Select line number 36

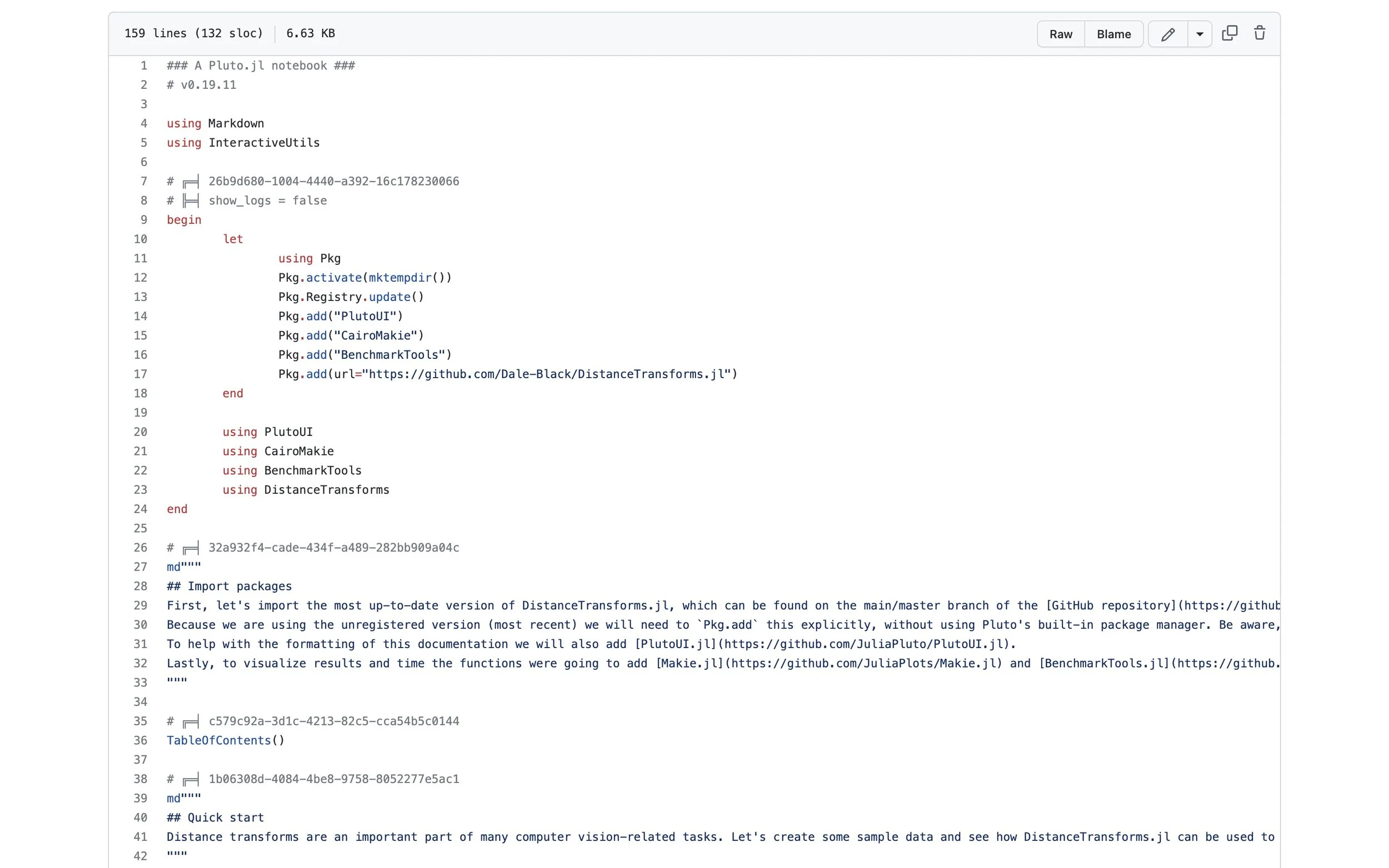140,741
